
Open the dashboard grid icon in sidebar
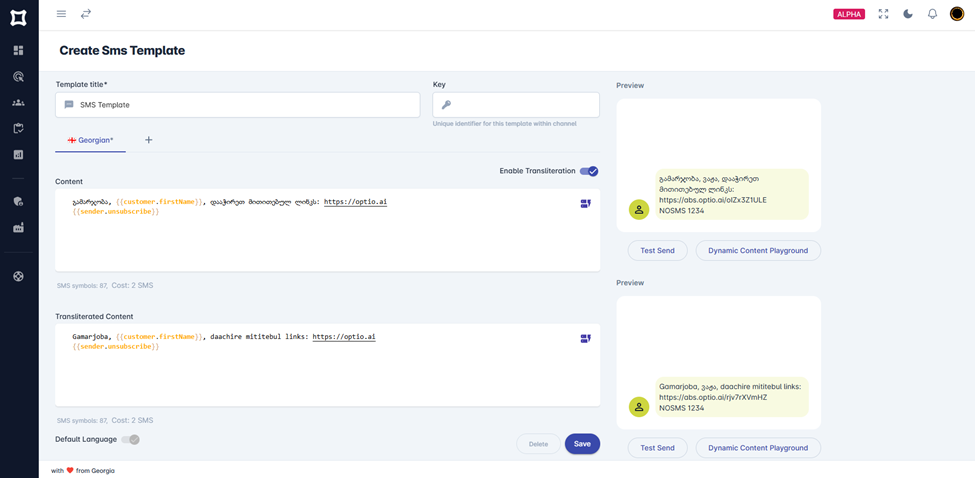point(19,50)
